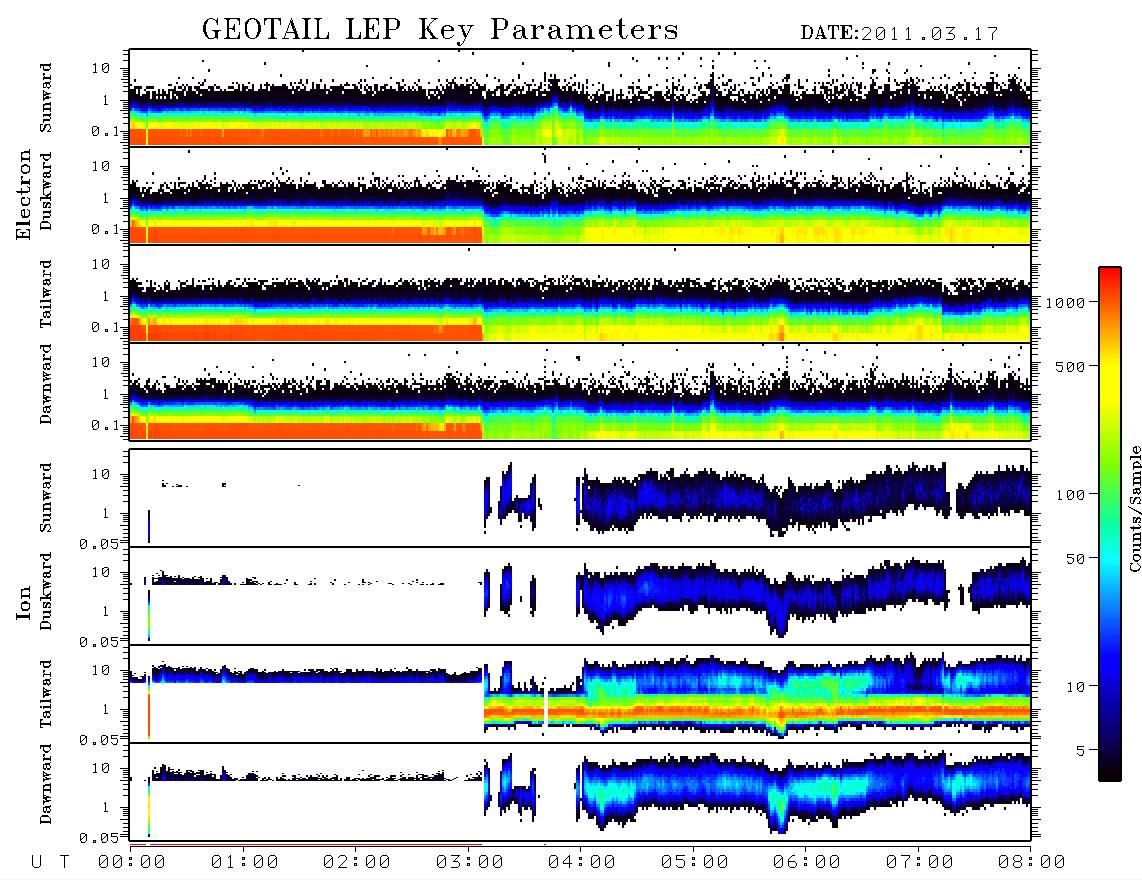Screen dimensions: 1142x880
Task: Select the Ion "Sunward" panel label
Action: pyautogui.click(x=46, y=498)
